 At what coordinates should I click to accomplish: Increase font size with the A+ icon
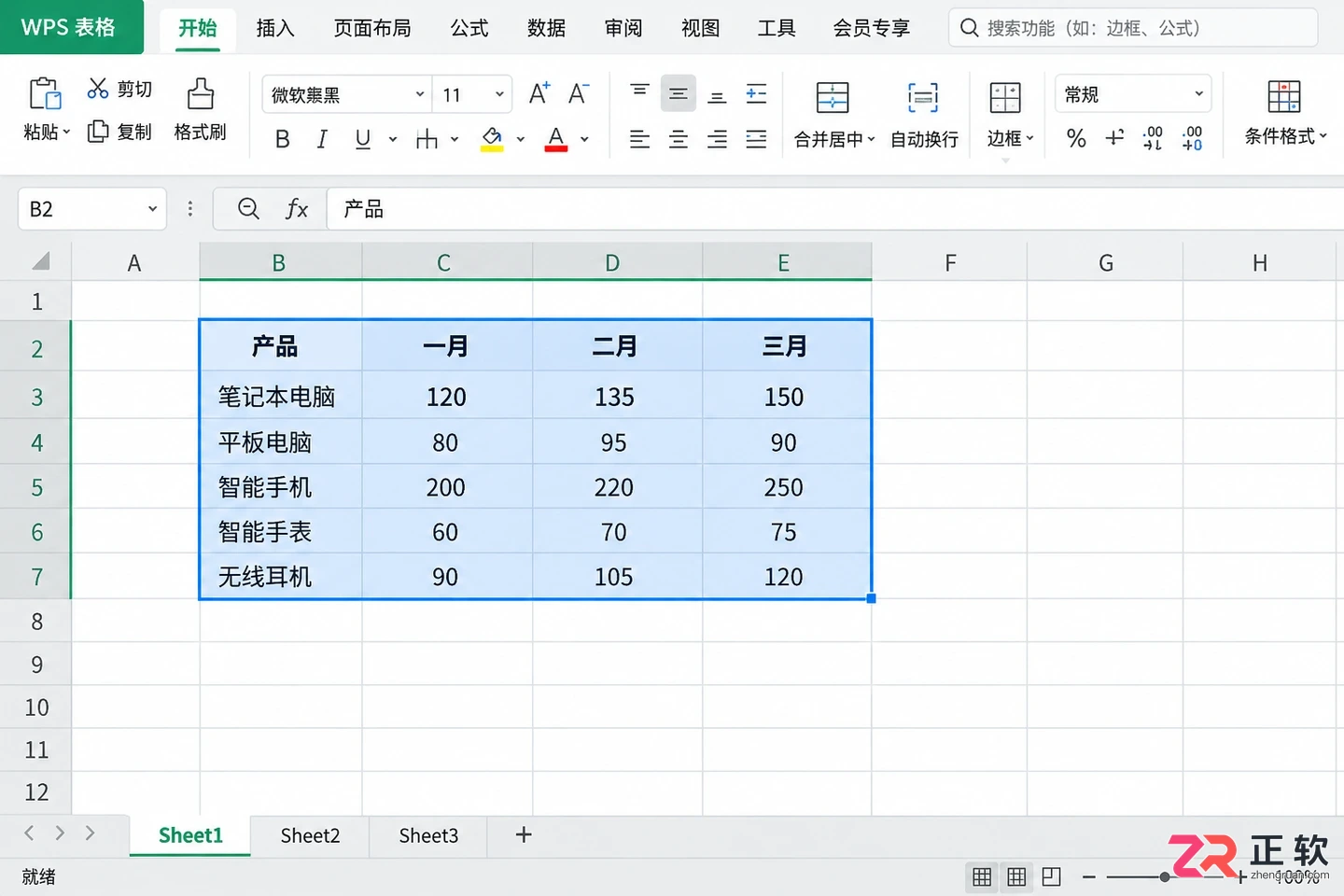pos(539,93)
